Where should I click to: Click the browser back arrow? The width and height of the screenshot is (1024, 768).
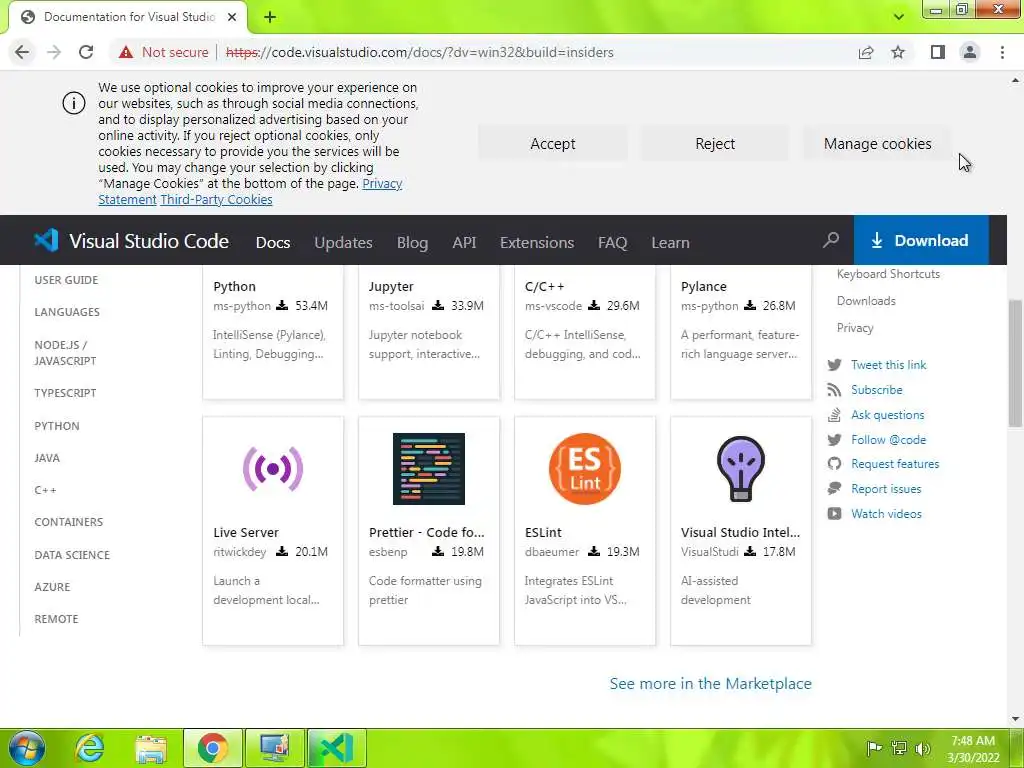tap(22, 52)
